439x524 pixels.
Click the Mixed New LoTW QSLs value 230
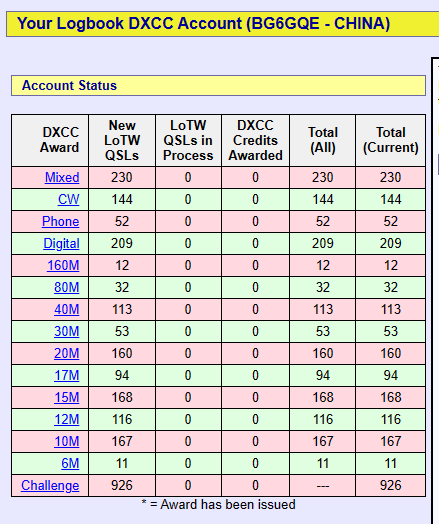click(122, 177)
